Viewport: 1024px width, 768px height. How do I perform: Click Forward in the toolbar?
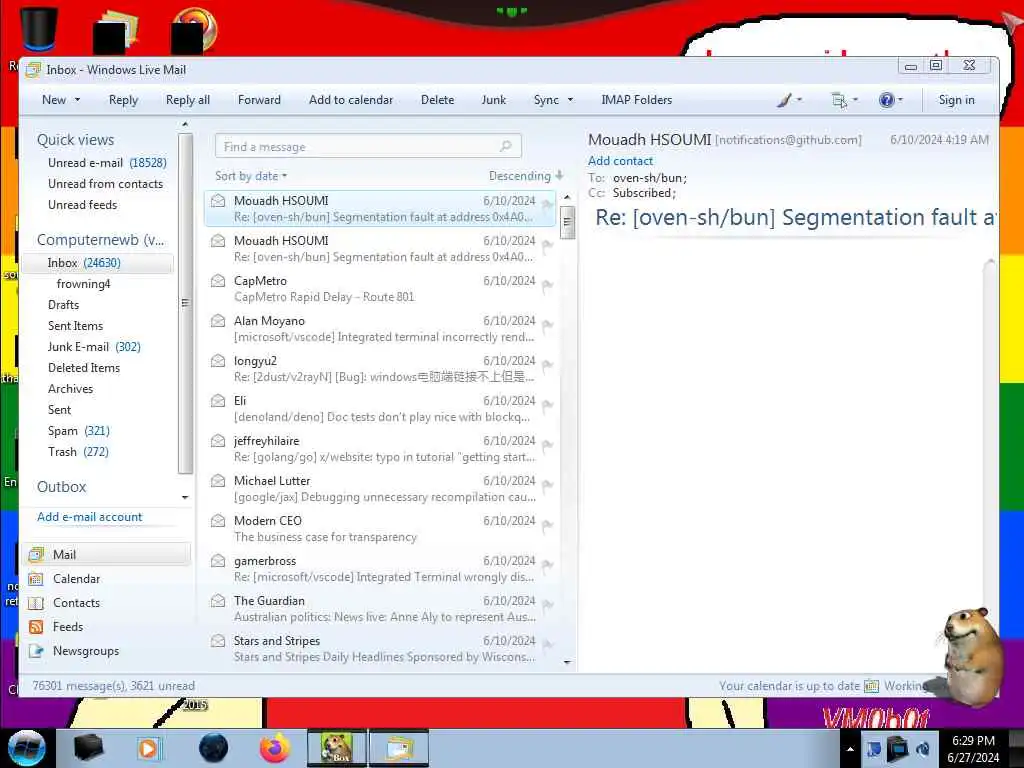tap(259, 100)
